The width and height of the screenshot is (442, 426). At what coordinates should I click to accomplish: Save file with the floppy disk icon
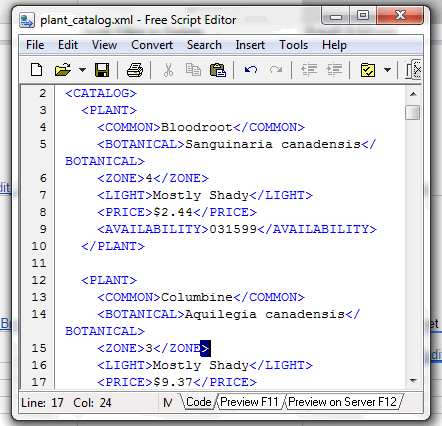pos(102,70)
